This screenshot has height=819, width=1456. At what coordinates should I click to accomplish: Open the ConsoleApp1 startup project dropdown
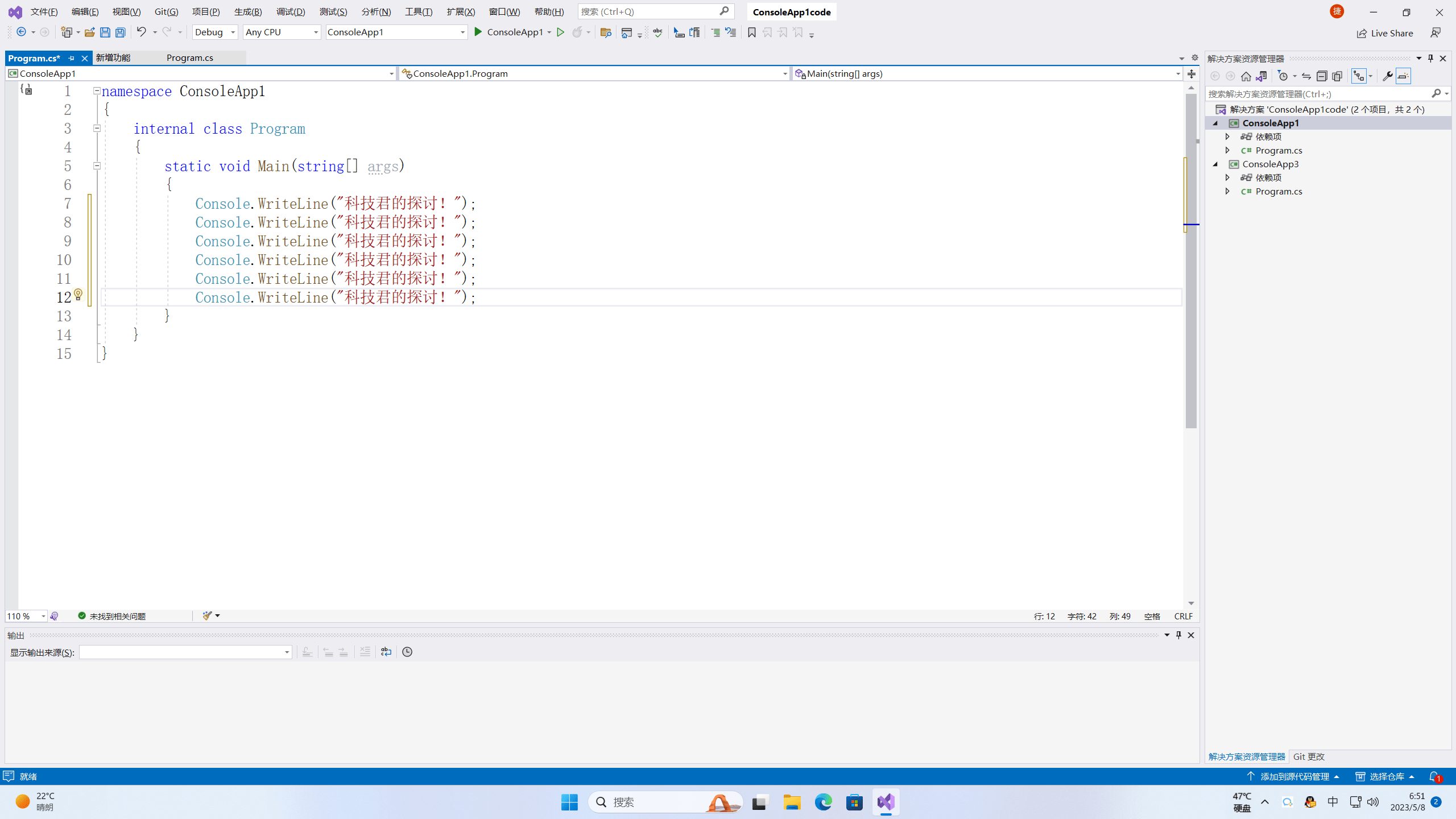(396, 32)
